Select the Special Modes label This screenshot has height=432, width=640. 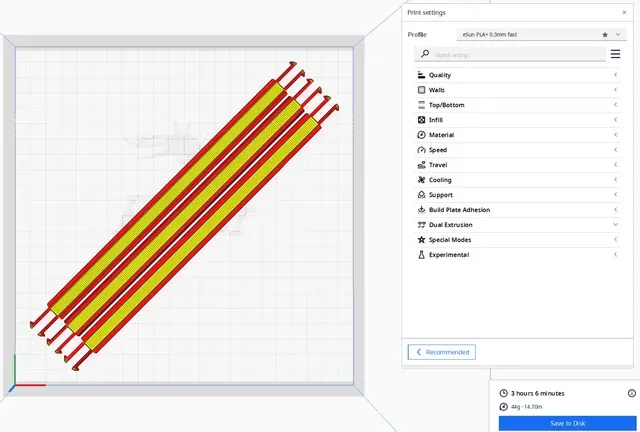pyautogui.click(x=450, y=240)
